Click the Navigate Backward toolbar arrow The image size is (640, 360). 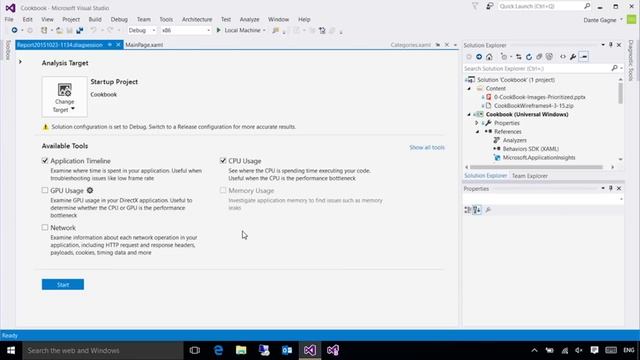click(14, 30)
